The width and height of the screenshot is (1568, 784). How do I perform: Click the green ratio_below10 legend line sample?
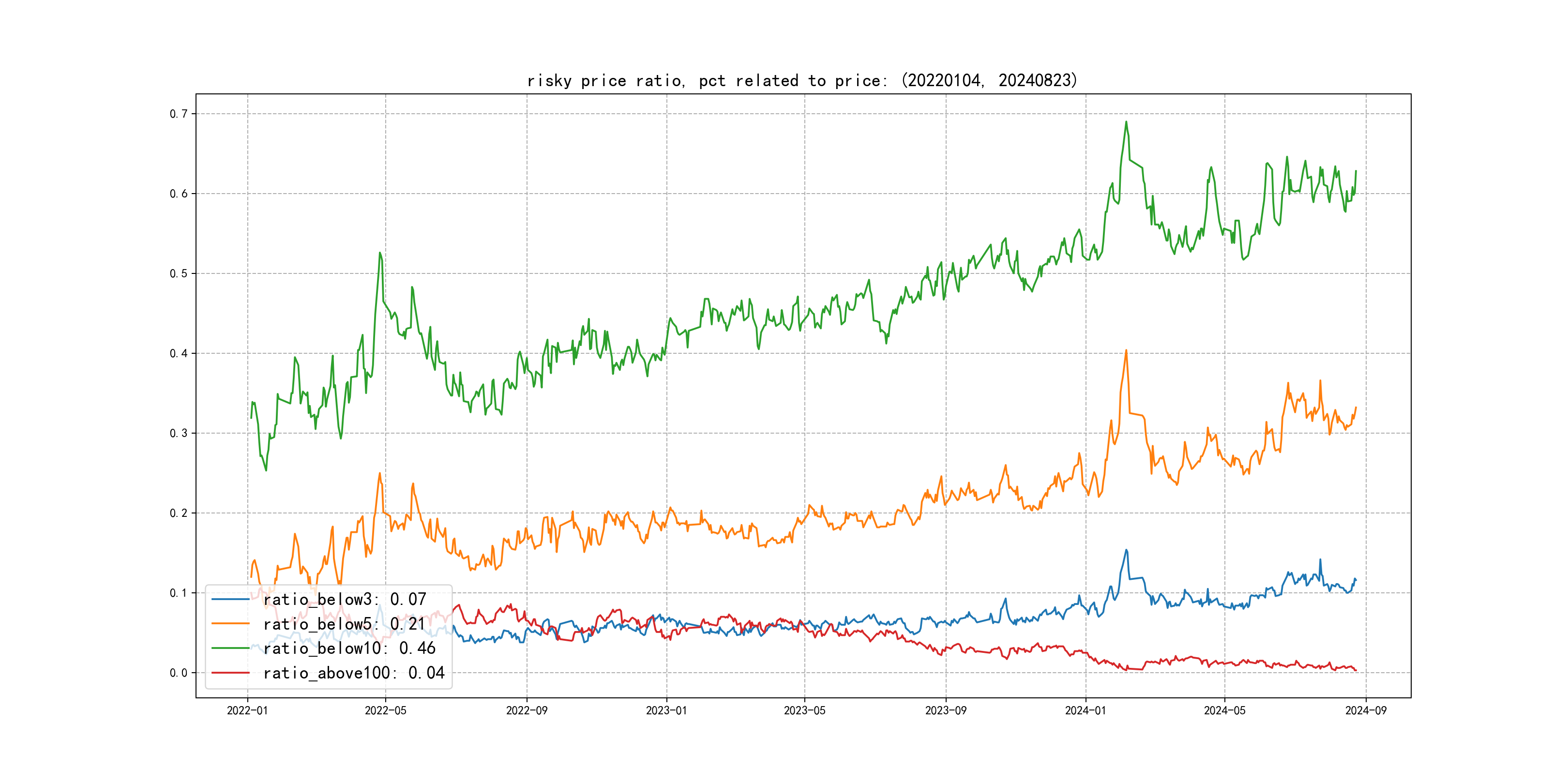230,648
